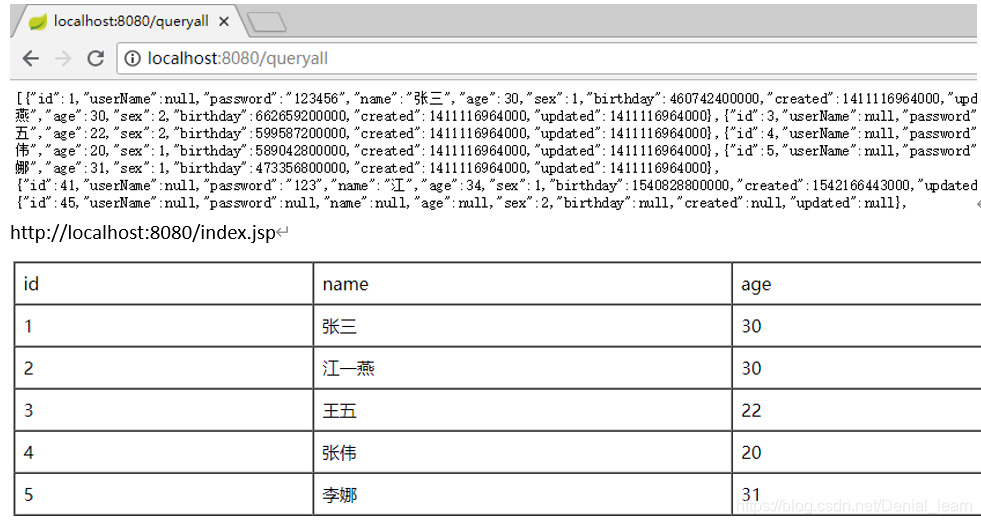The width and height of the screenshot is (981, 524).
Task: Click the browser forward arrow
Action: click(63, 59)
